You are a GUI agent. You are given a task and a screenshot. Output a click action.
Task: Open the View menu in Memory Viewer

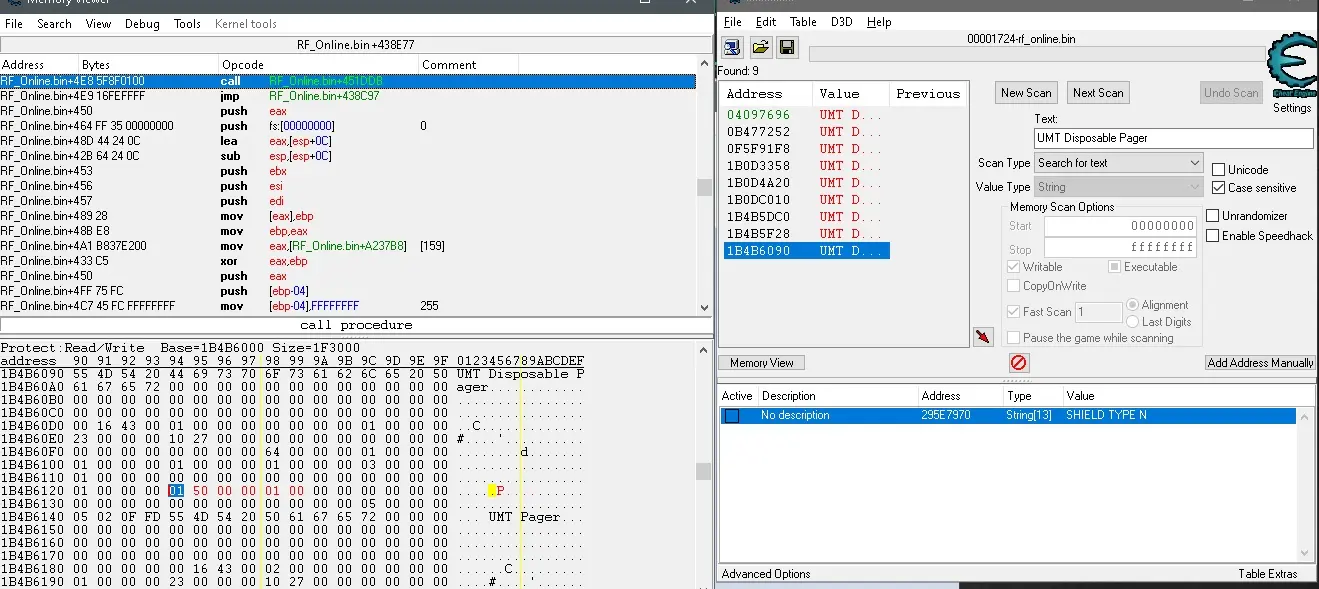click(x=99, y=24)
